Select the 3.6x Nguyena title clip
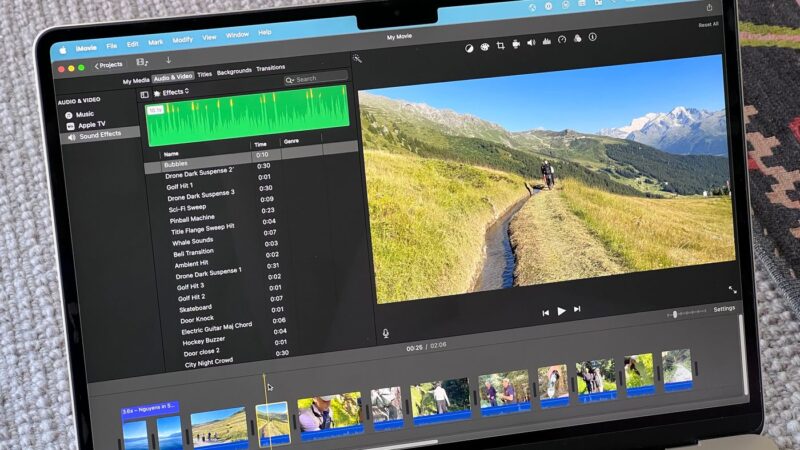 [x=150, y=408]
